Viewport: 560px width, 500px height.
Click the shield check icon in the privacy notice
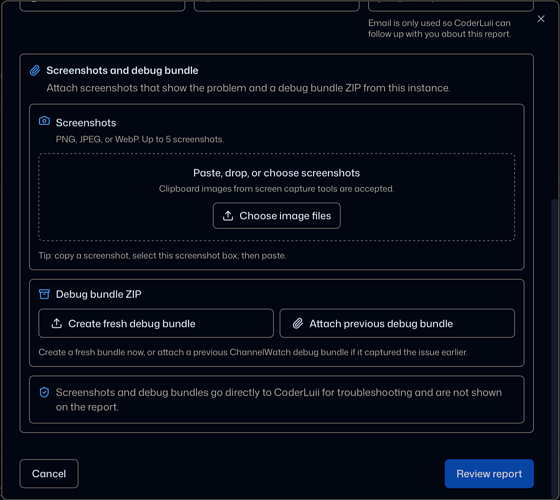coord(44,392)
